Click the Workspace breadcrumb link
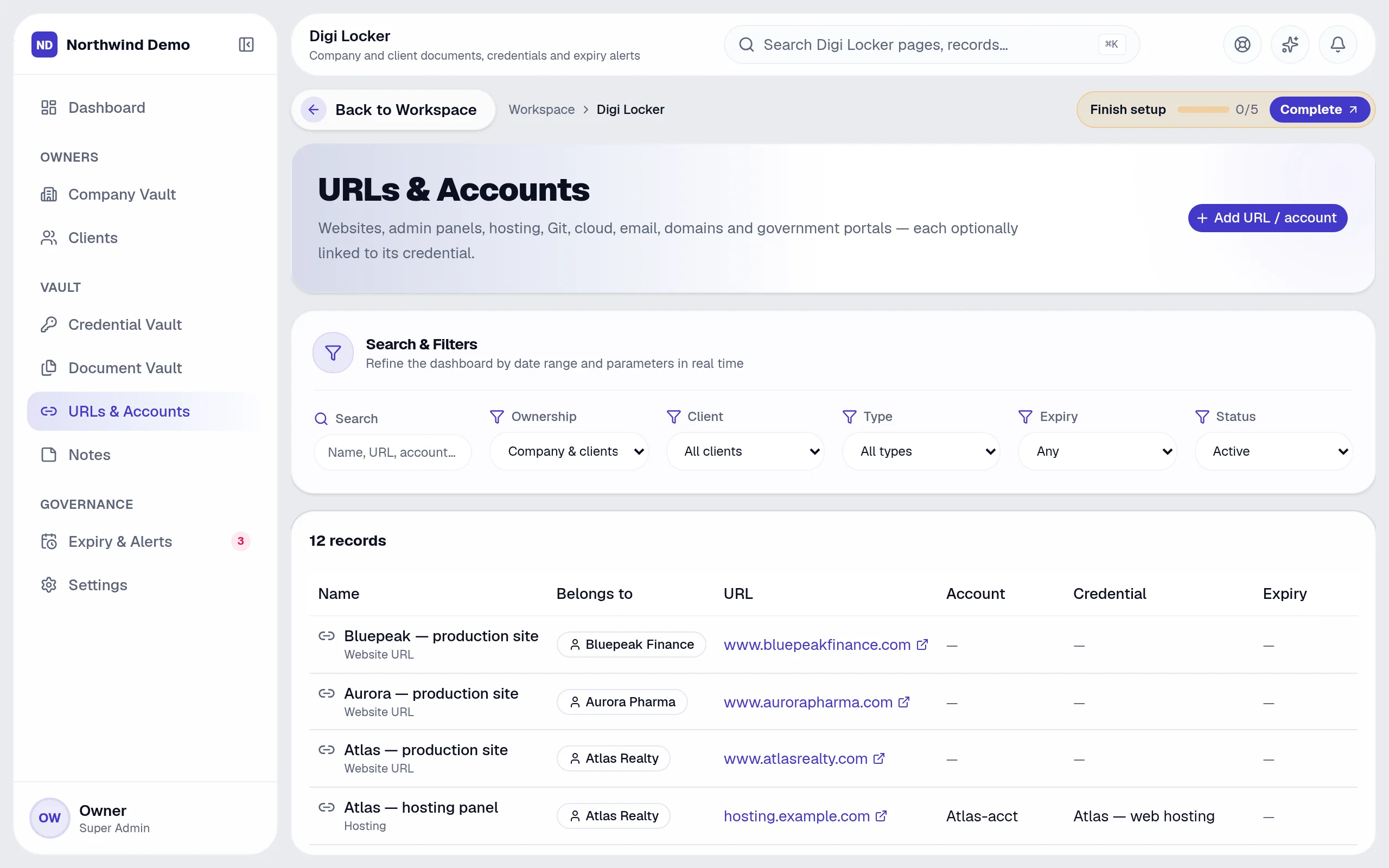Image resolution: width=1389 pixels, height=868 pixels. click(541, 110)
